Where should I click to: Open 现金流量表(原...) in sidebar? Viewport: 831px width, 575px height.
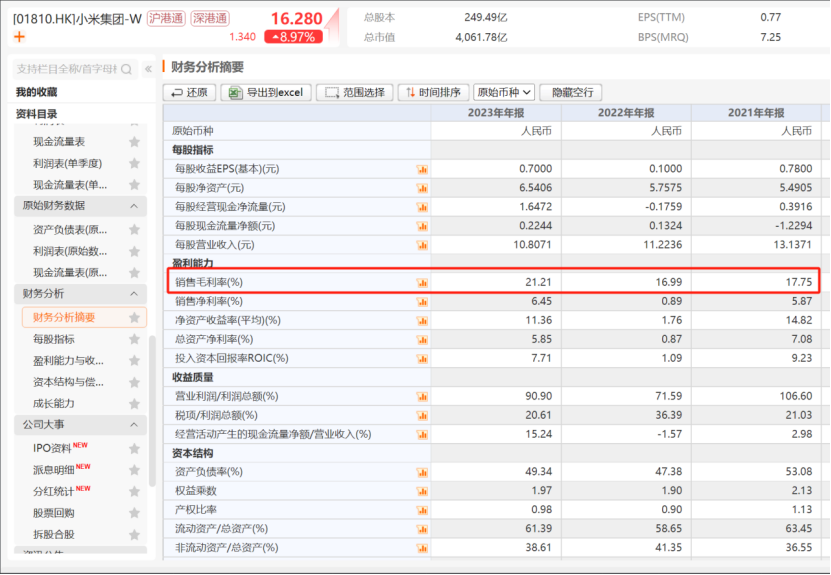(x=70, y=273)
